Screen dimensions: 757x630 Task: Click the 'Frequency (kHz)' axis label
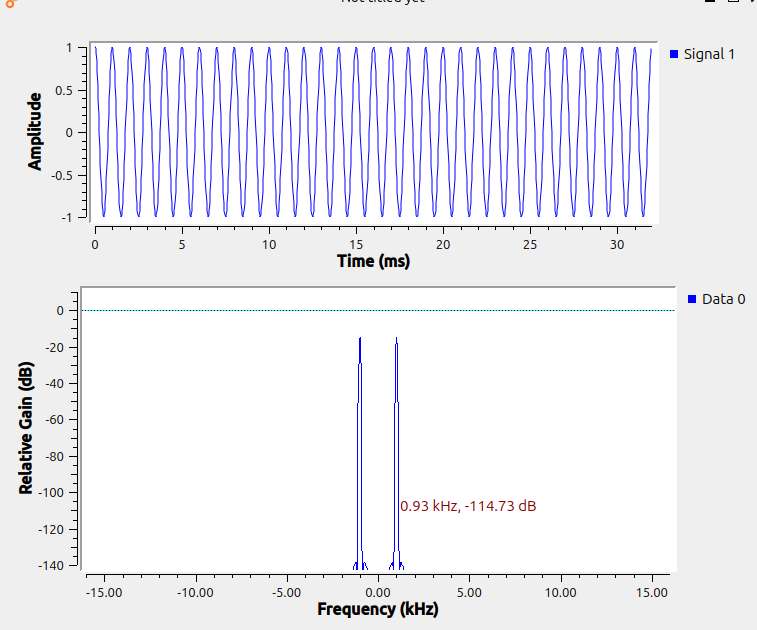(378, 609)
